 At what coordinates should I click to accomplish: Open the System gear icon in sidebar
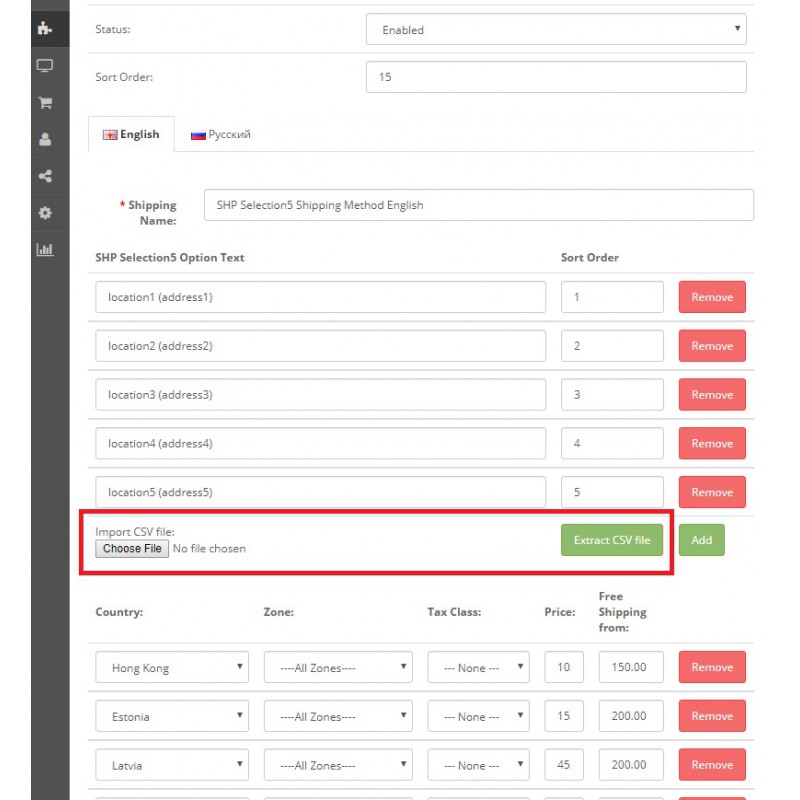pyautogui.click(x=45, y=213)
